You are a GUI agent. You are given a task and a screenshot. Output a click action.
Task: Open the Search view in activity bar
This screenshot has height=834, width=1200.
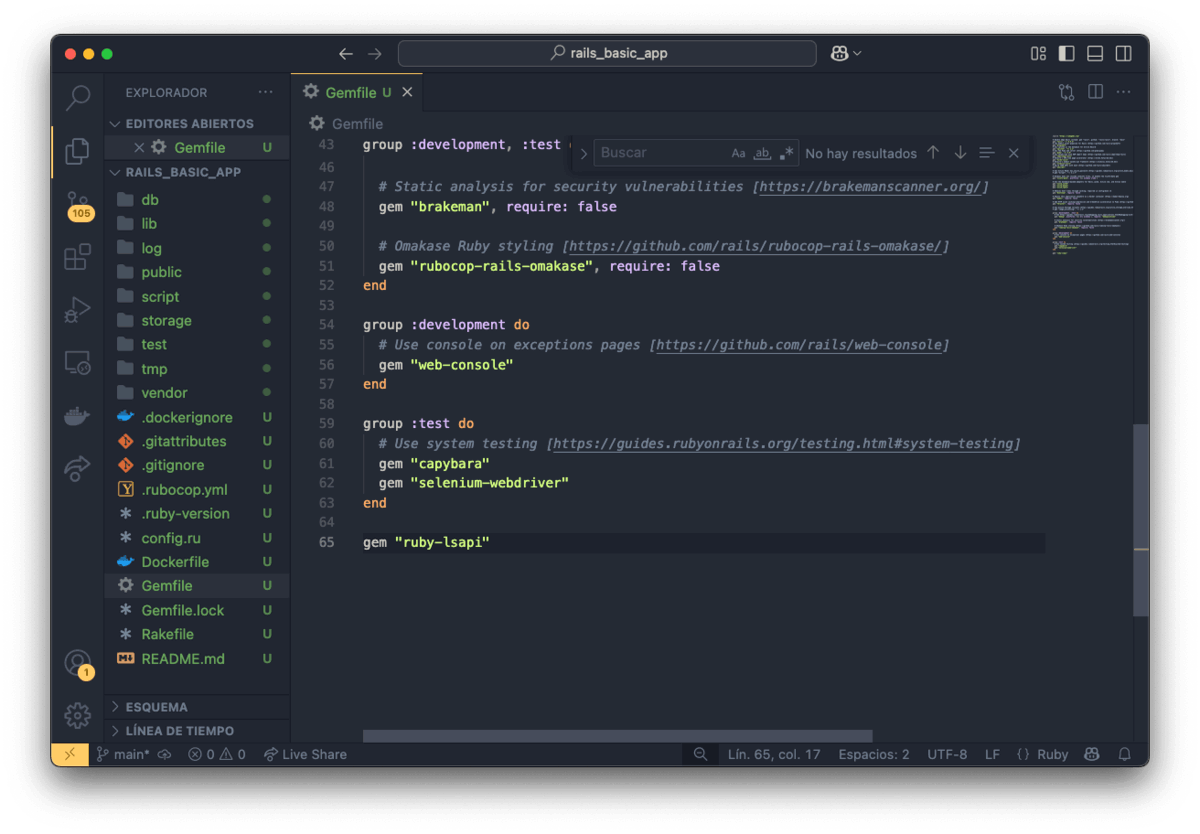[x=78, y=97]
